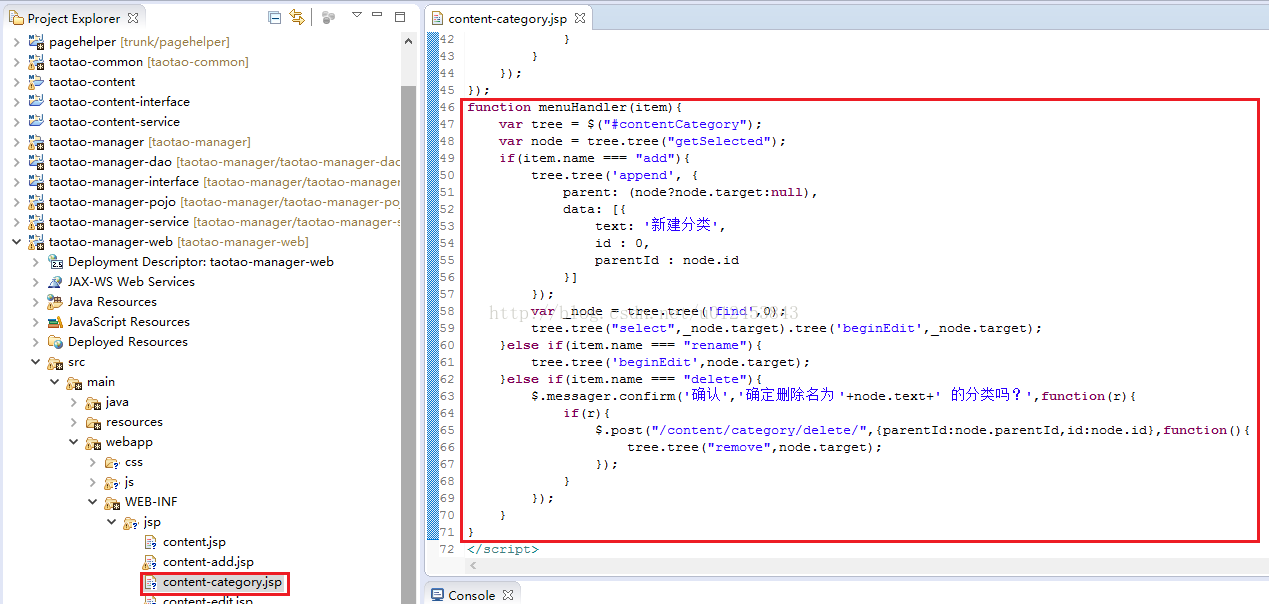Toggle Link with Editor arrows icon
Image resolution: width=1269 pixels, height=604 pixels.
pyautogui.click(x=296, y=17)
